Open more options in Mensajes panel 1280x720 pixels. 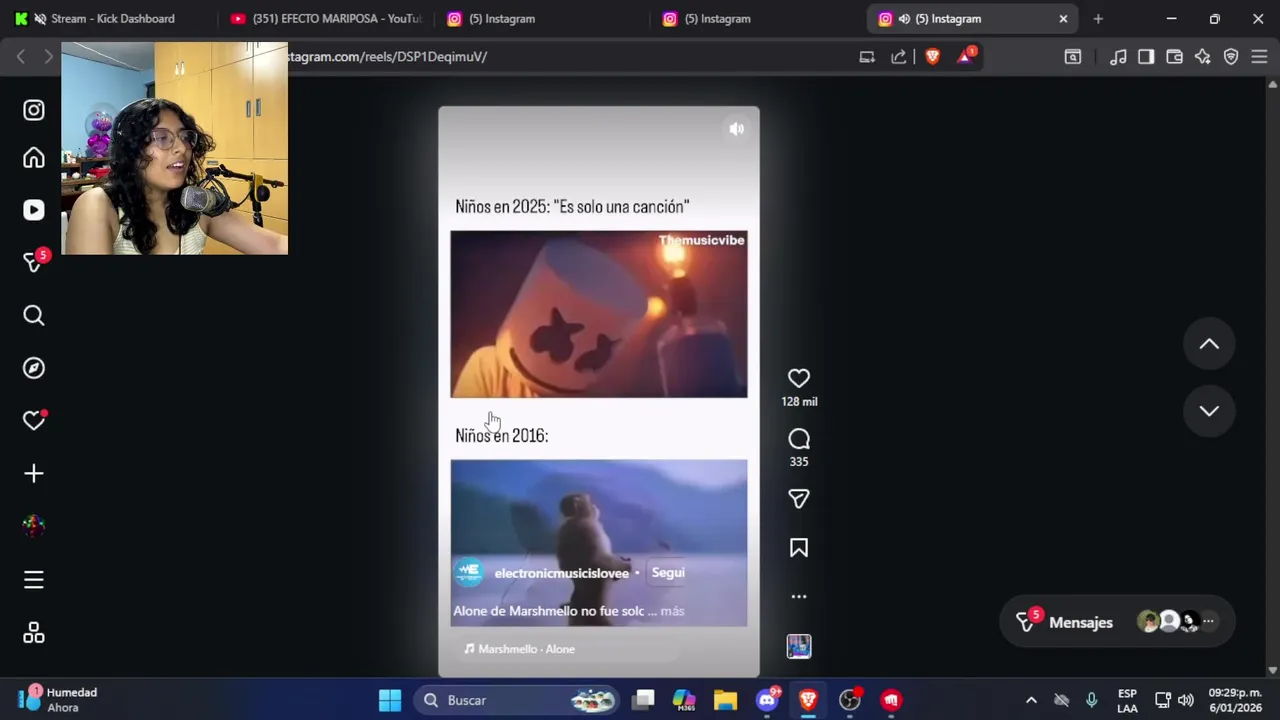(x=1208, y=622)
